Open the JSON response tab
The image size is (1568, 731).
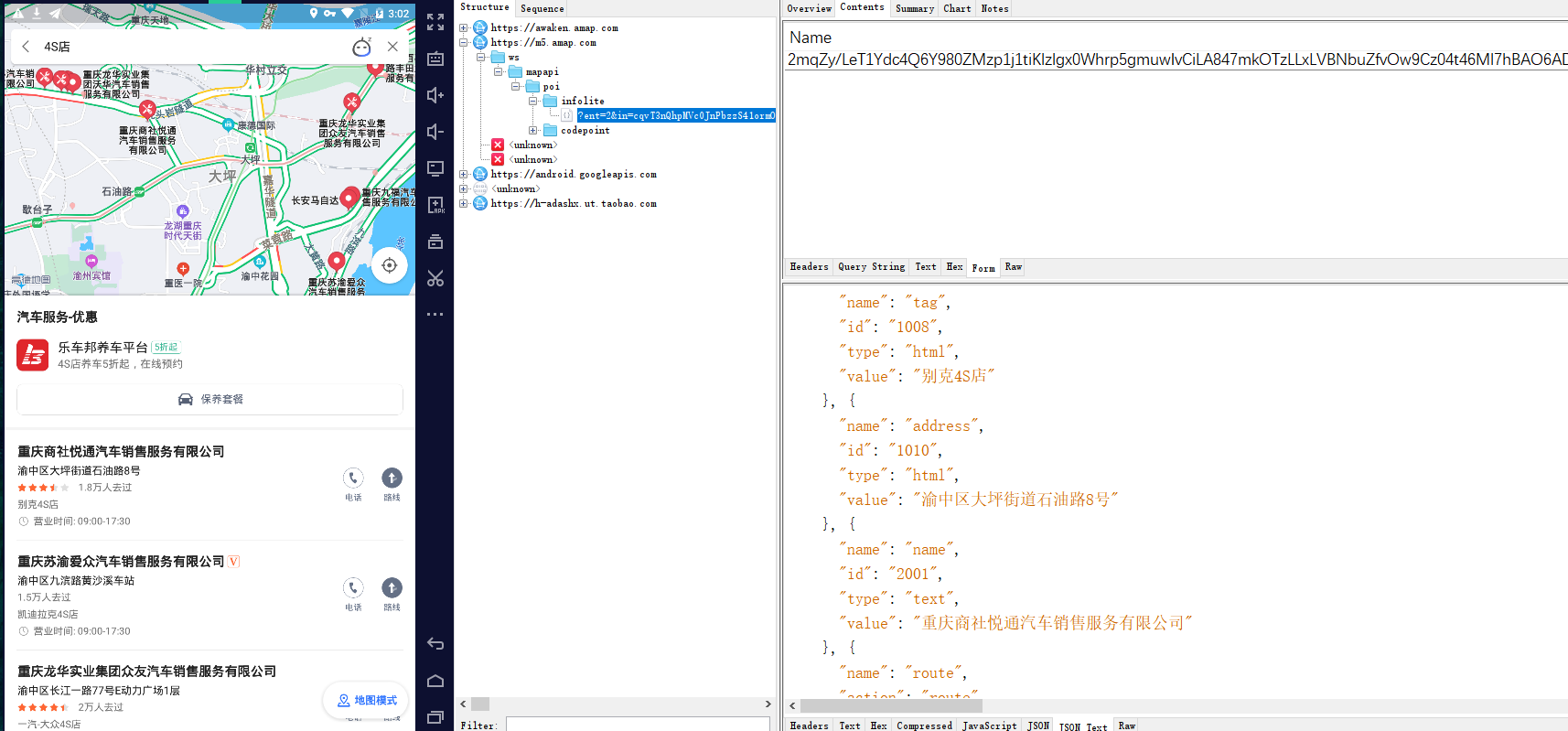(x=1038, y=726)
